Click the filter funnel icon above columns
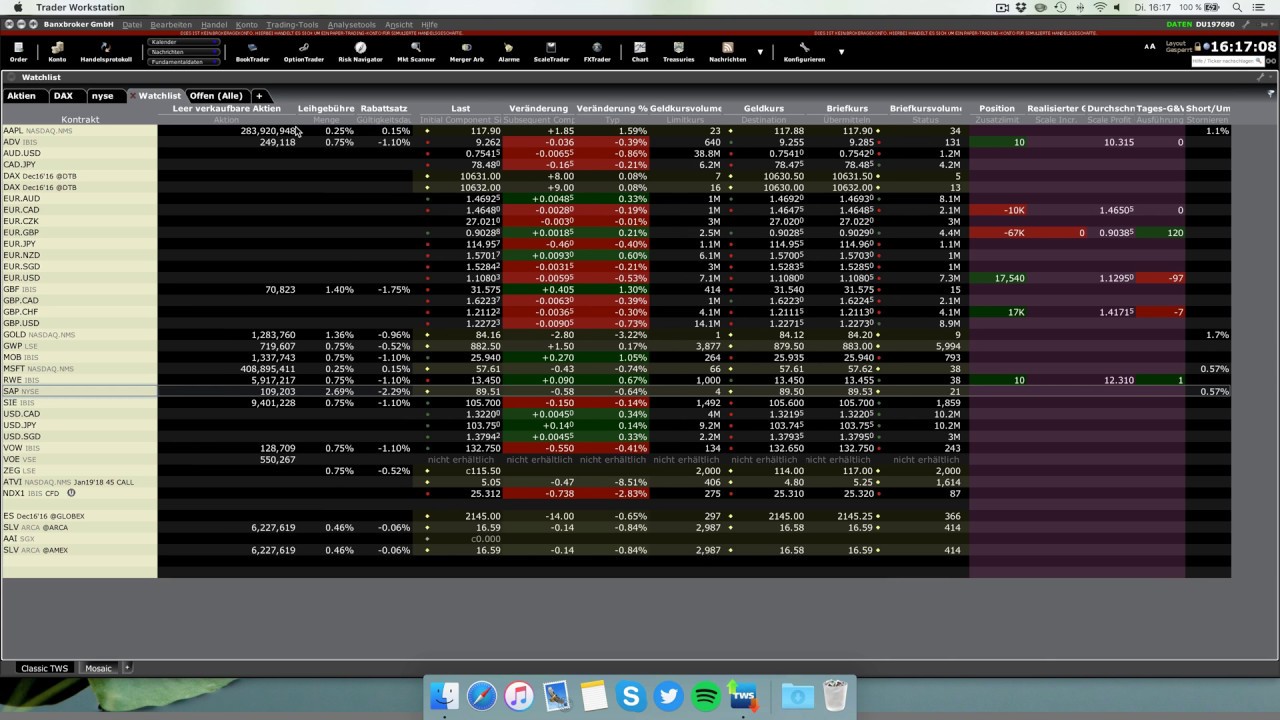1280x720 pixels. coord(1271,95)
